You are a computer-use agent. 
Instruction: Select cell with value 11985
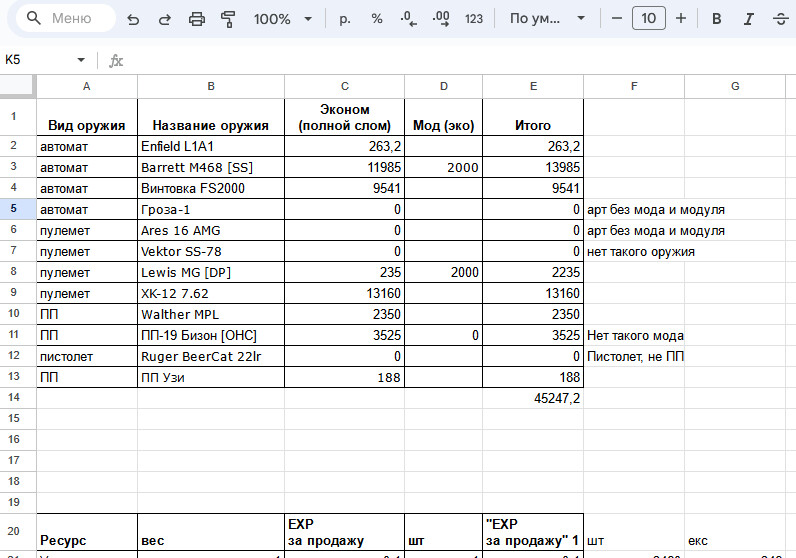click(x=345, y=167)
